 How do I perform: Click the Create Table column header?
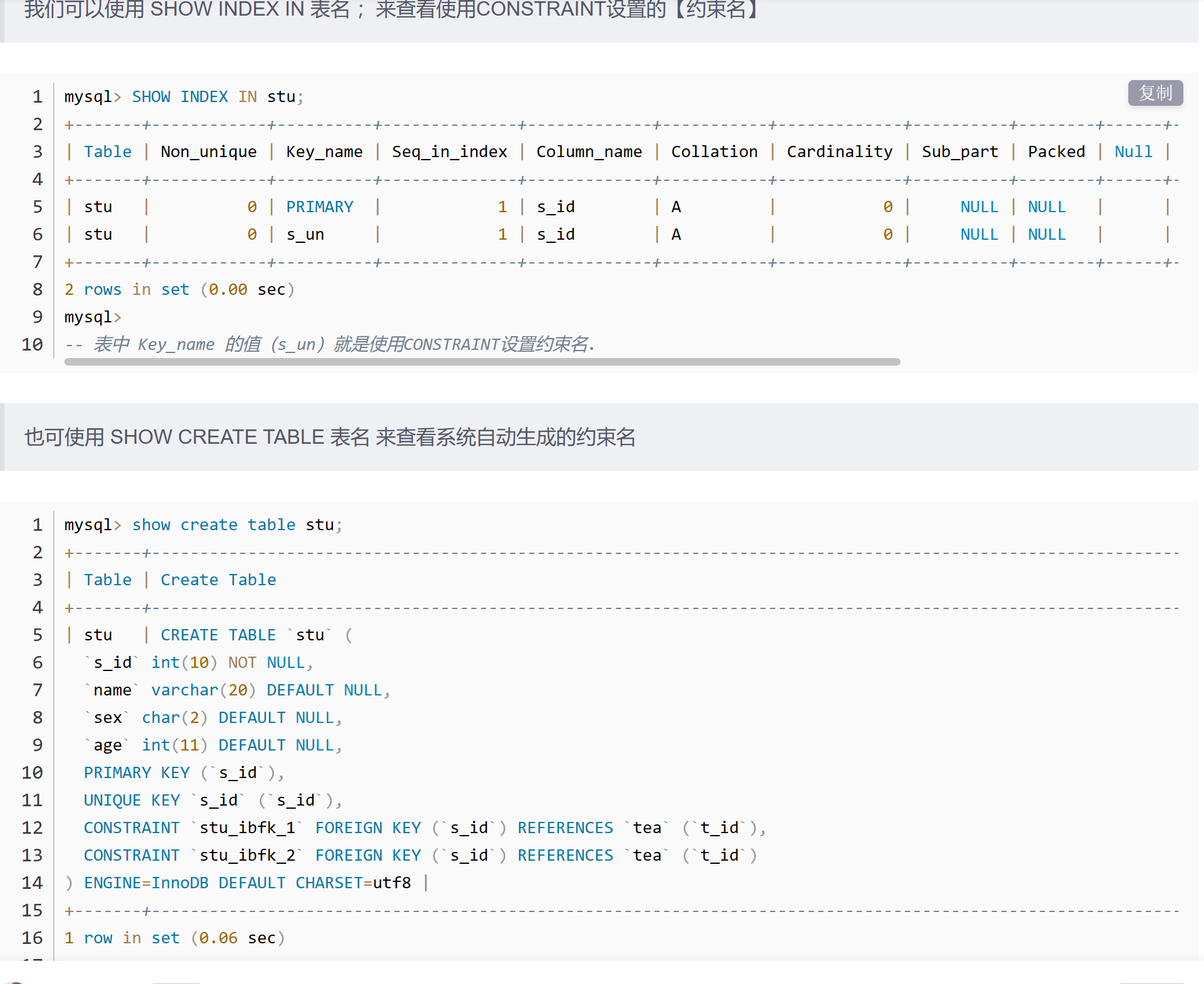click(x=218, y=580)
